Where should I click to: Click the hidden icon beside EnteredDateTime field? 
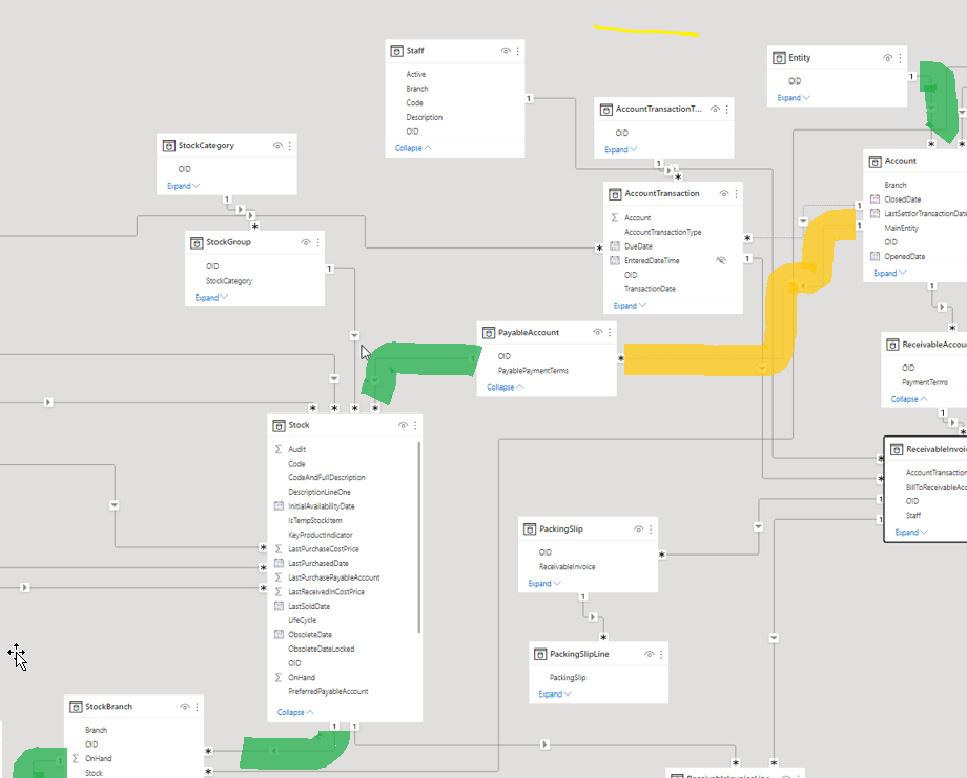(x=720, y=260)
